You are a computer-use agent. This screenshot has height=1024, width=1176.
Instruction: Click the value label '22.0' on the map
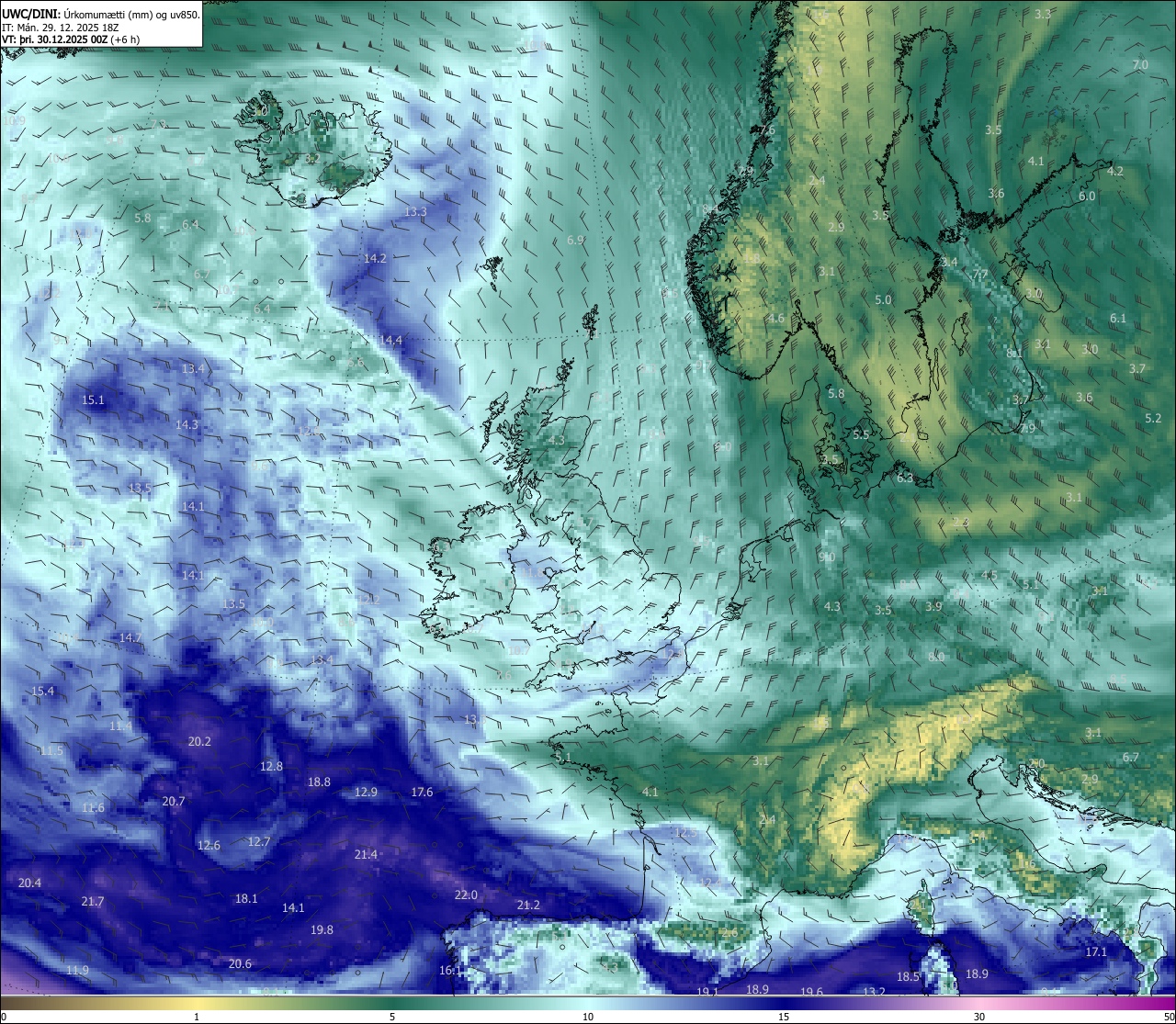point(466,895)
